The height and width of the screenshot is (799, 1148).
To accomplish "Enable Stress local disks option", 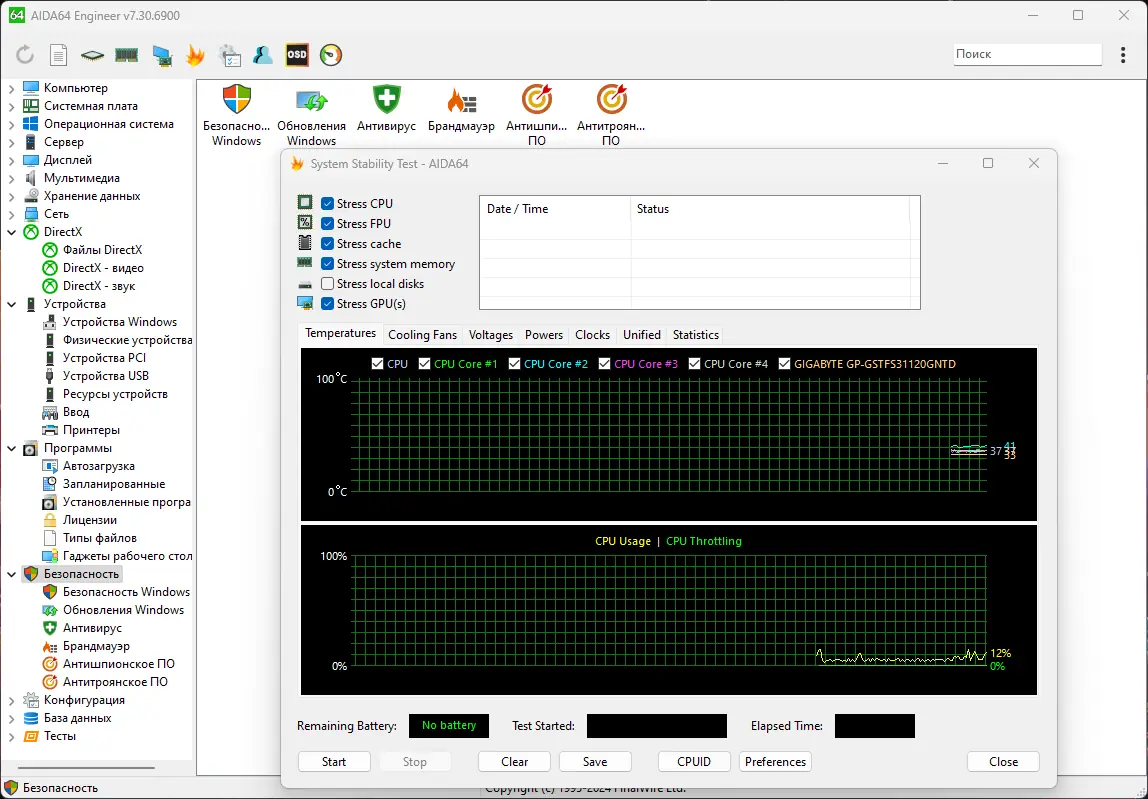I will coord(328,284).
